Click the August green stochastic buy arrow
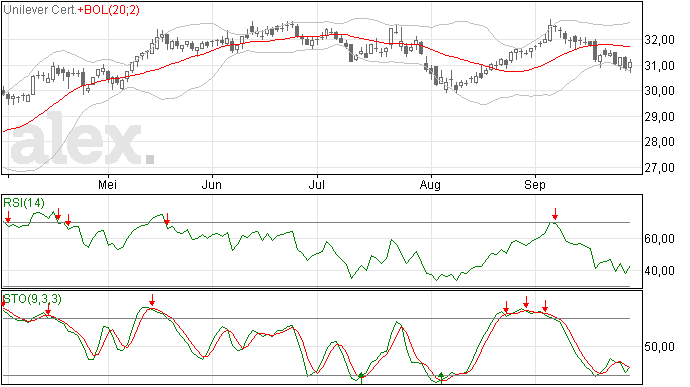690x387 pixels. point(441,378)
